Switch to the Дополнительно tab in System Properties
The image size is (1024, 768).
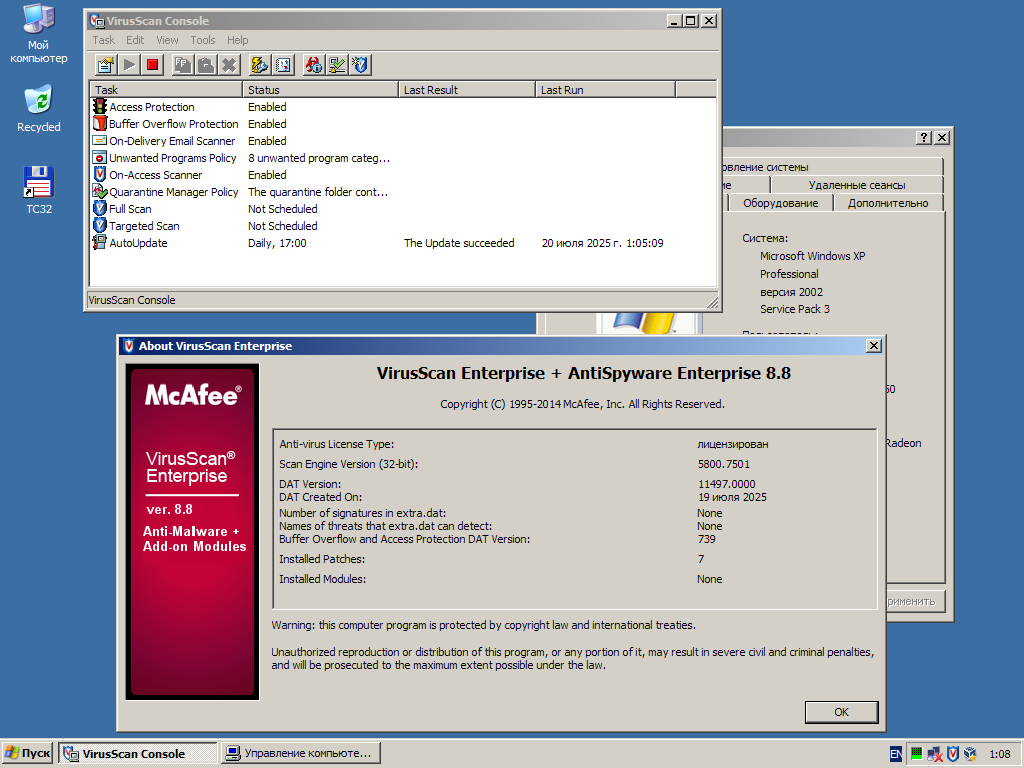(x=888, y=203)
